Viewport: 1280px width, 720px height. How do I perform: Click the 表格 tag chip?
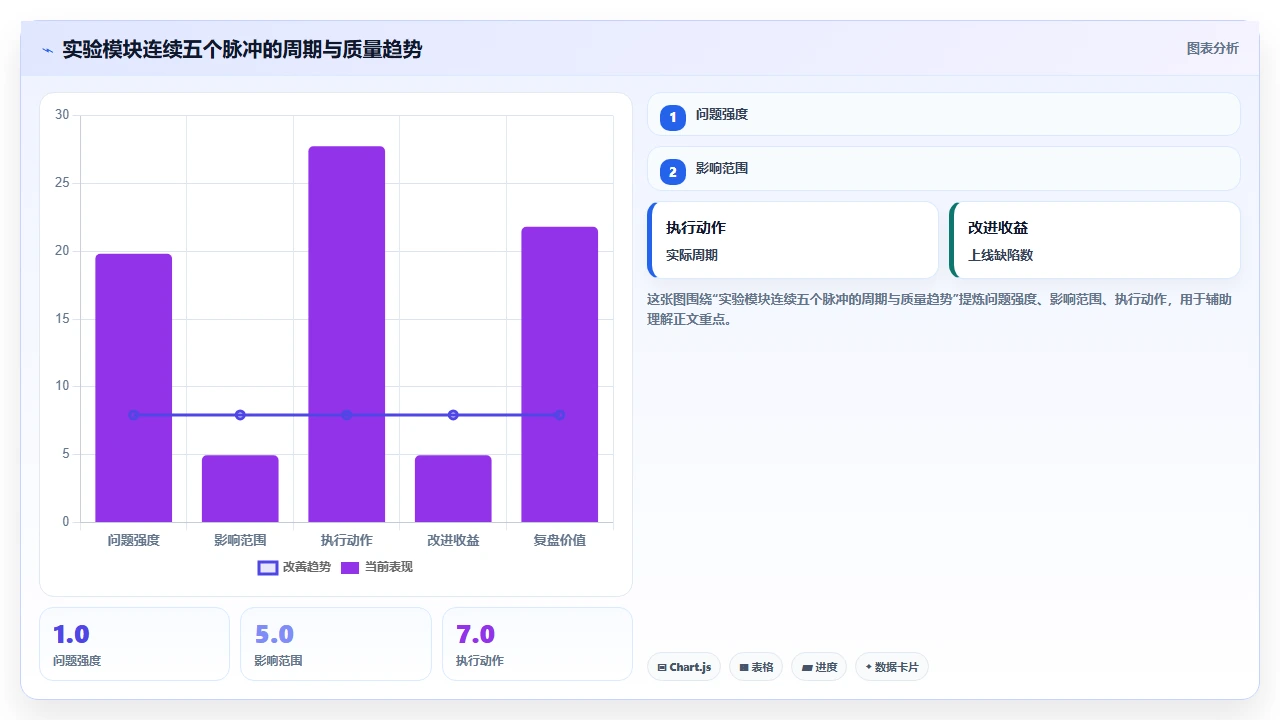(756, 667)
